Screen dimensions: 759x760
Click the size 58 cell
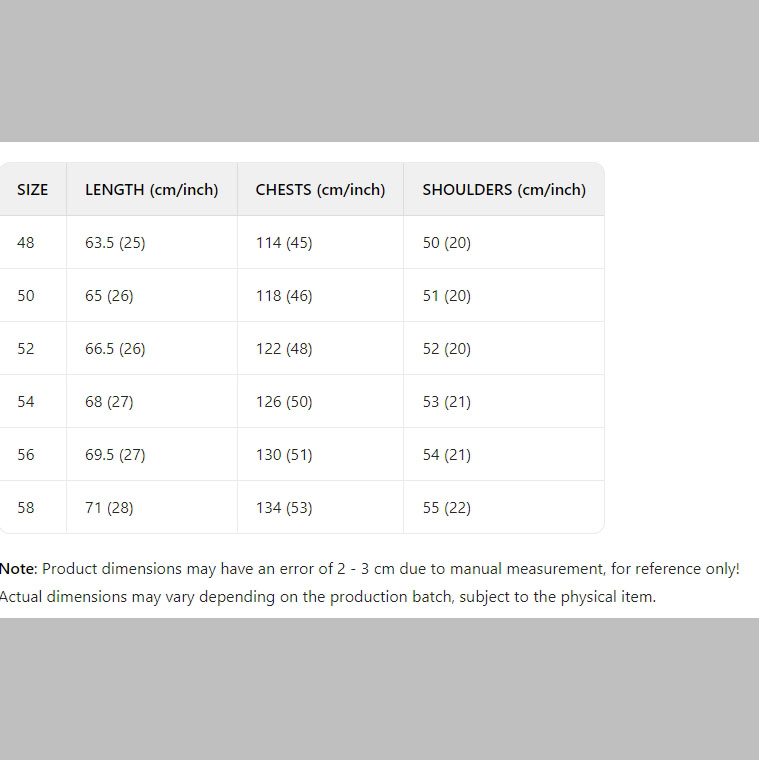(x=26, y=508)
